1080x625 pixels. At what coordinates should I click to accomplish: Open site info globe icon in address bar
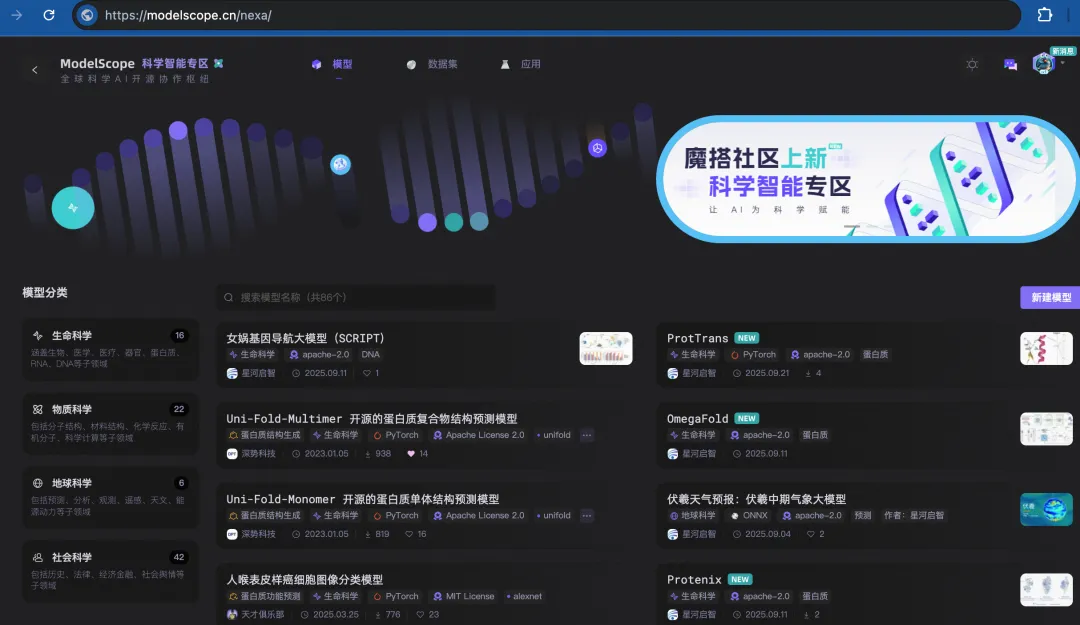pyautogui.click(x=87, y=15)
